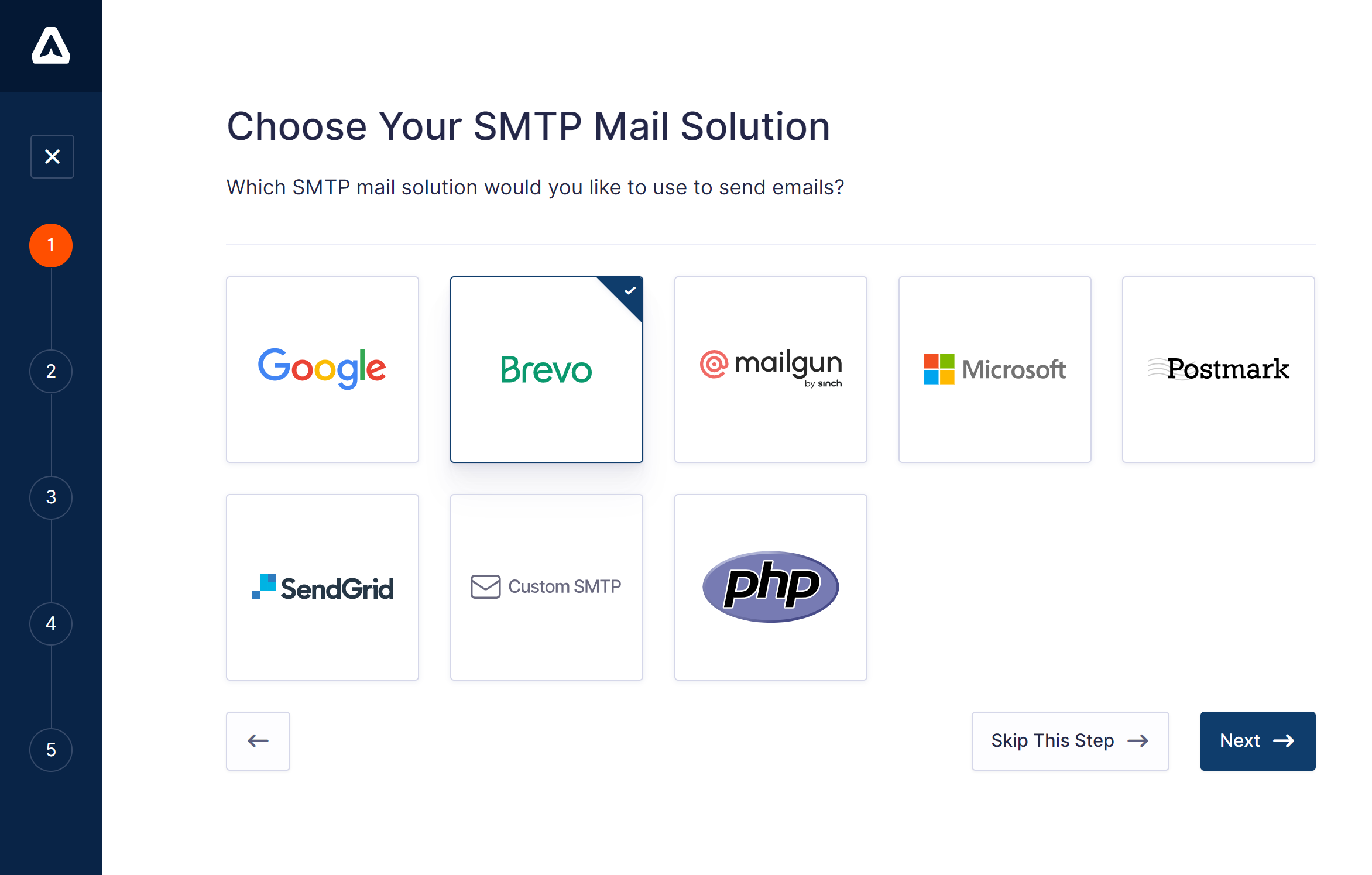Select the SendGrid mail solution
This screenshot has width=1372, height=875.
(x=322, y=586)
